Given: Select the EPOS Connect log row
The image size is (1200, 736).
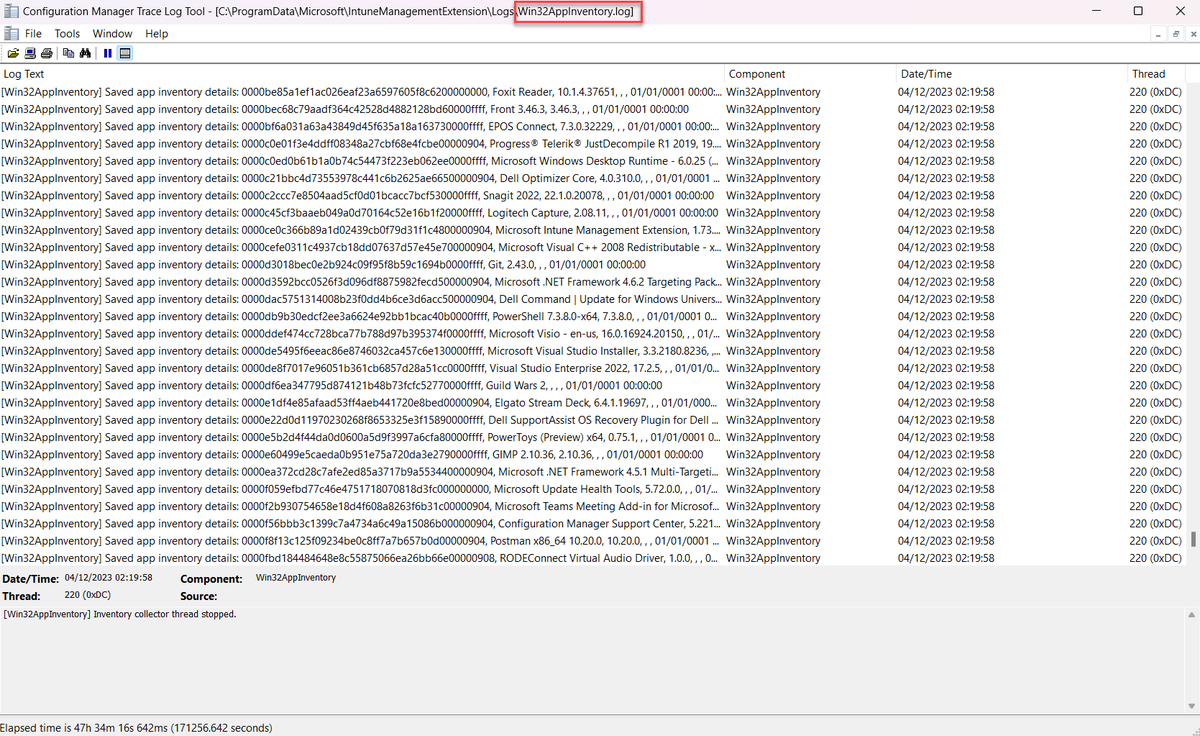Looking at the screenshot, I should pyautogui.click(x=594, y=126).
